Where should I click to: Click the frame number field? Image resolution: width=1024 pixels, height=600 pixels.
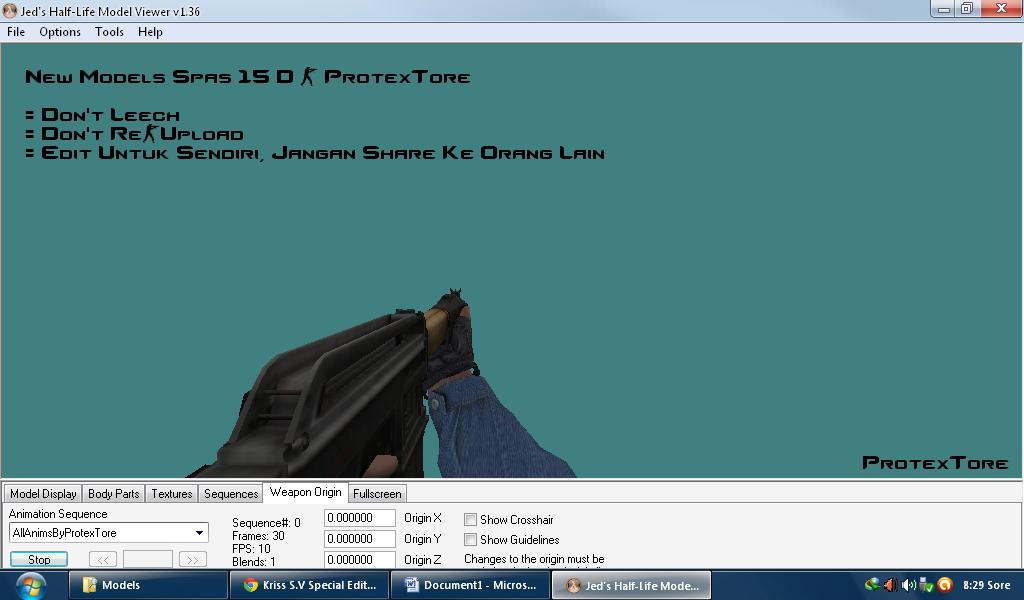(148, 560)
